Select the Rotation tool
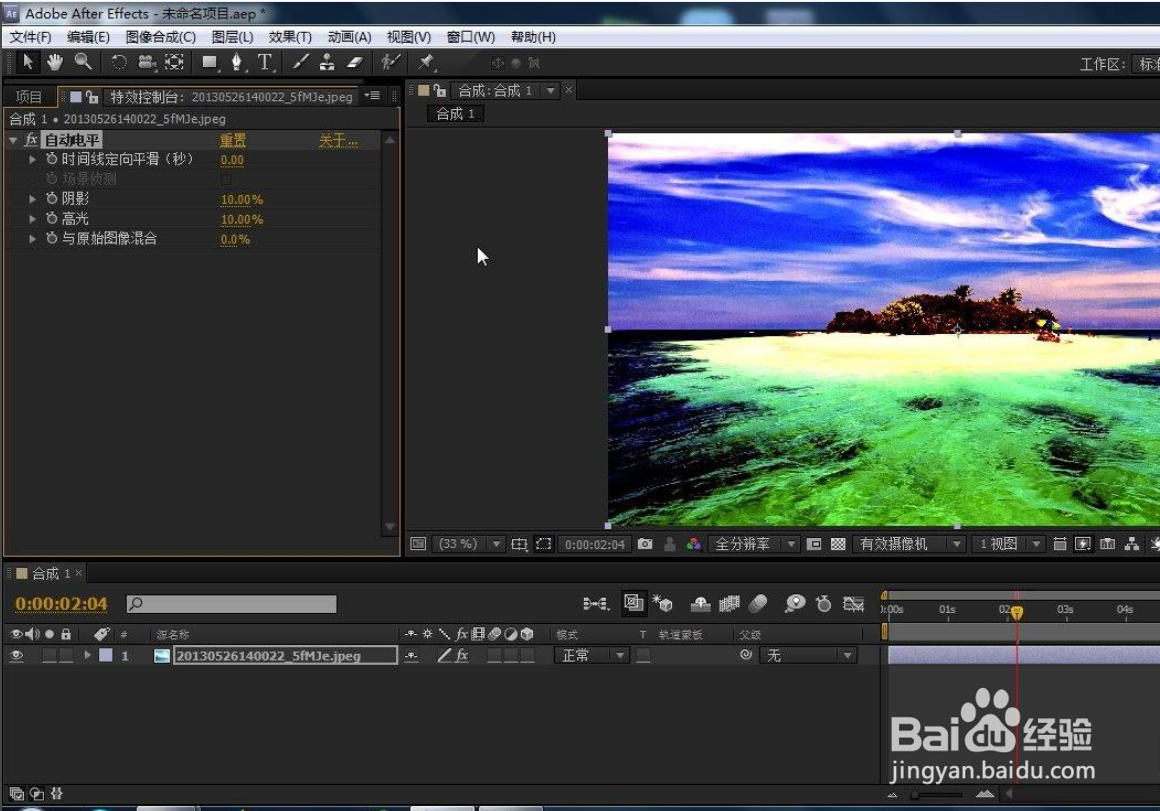 pos(118,62)
